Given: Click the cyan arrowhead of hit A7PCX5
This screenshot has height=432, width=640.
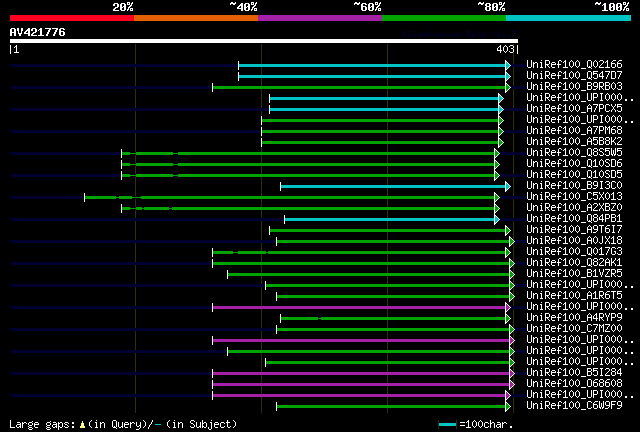Looking at the screenshot, I should 501,109.
